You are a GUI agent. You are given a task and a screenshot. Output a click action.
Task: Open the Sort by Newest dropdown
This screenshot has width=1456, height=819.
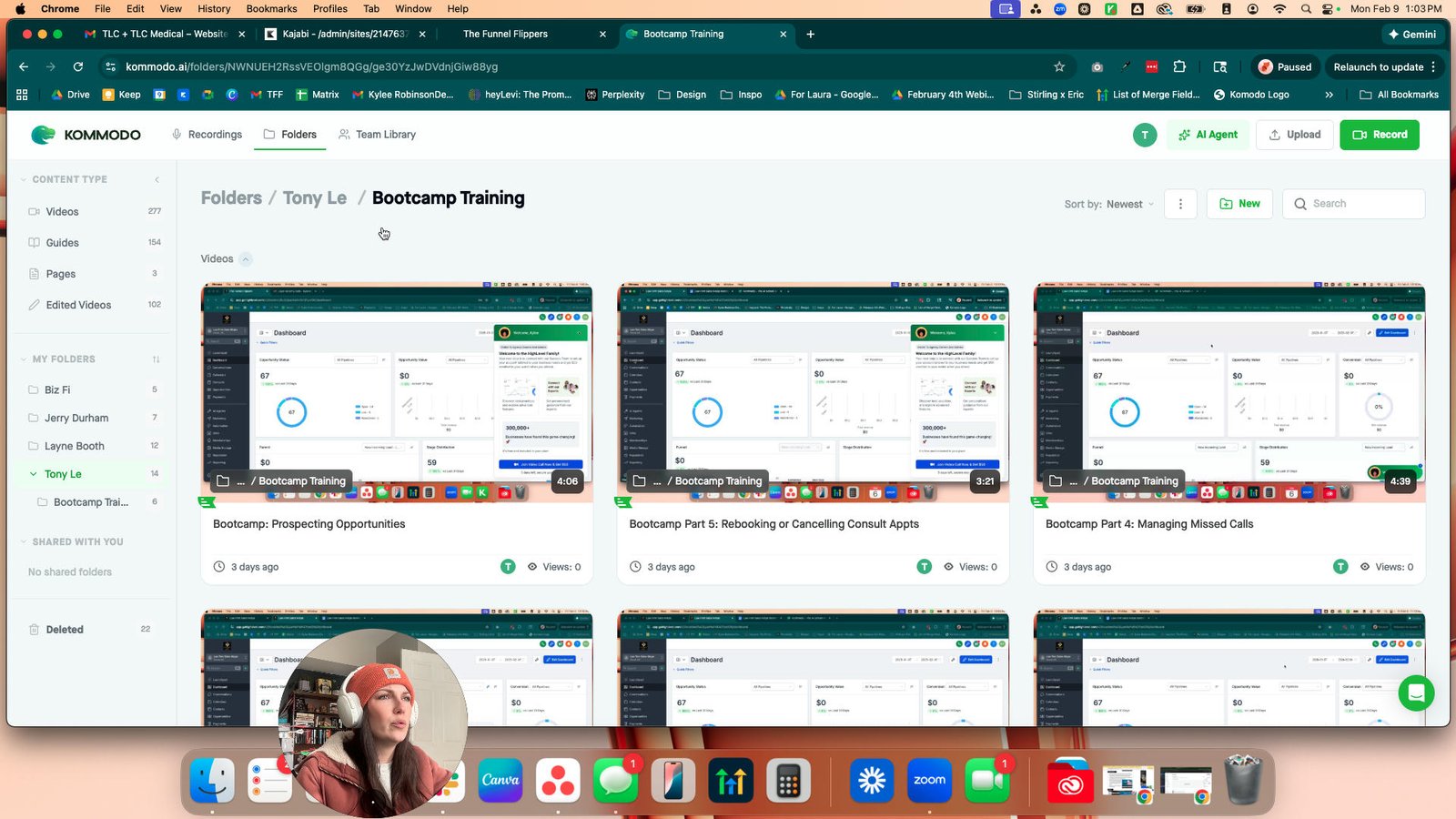[x=1109, y=204]
